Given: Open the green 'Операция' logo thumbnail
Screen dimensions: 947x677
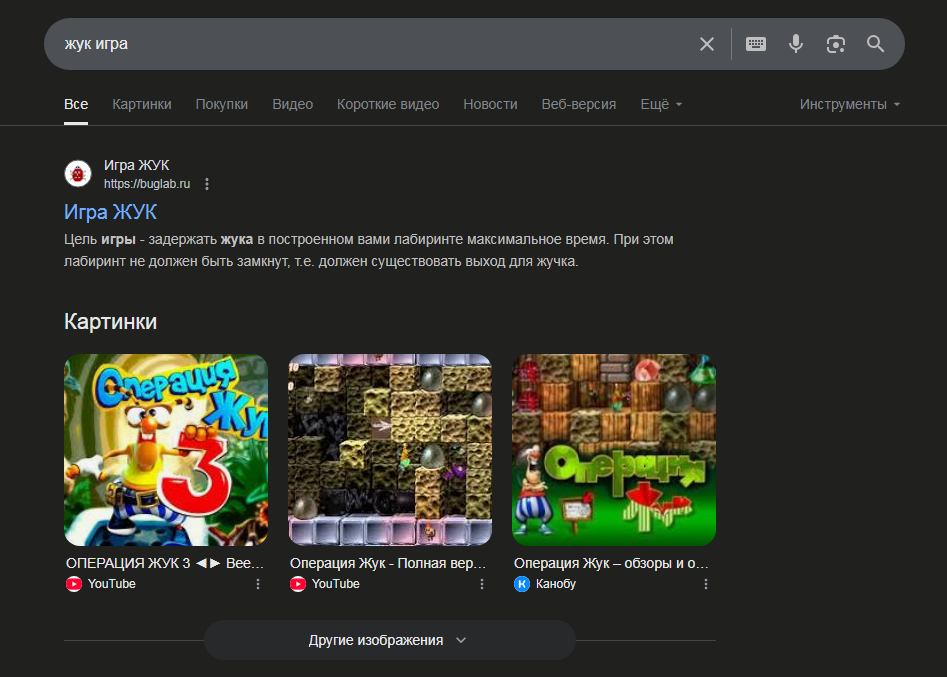Looking at the screenshot, I should point(614,450).
